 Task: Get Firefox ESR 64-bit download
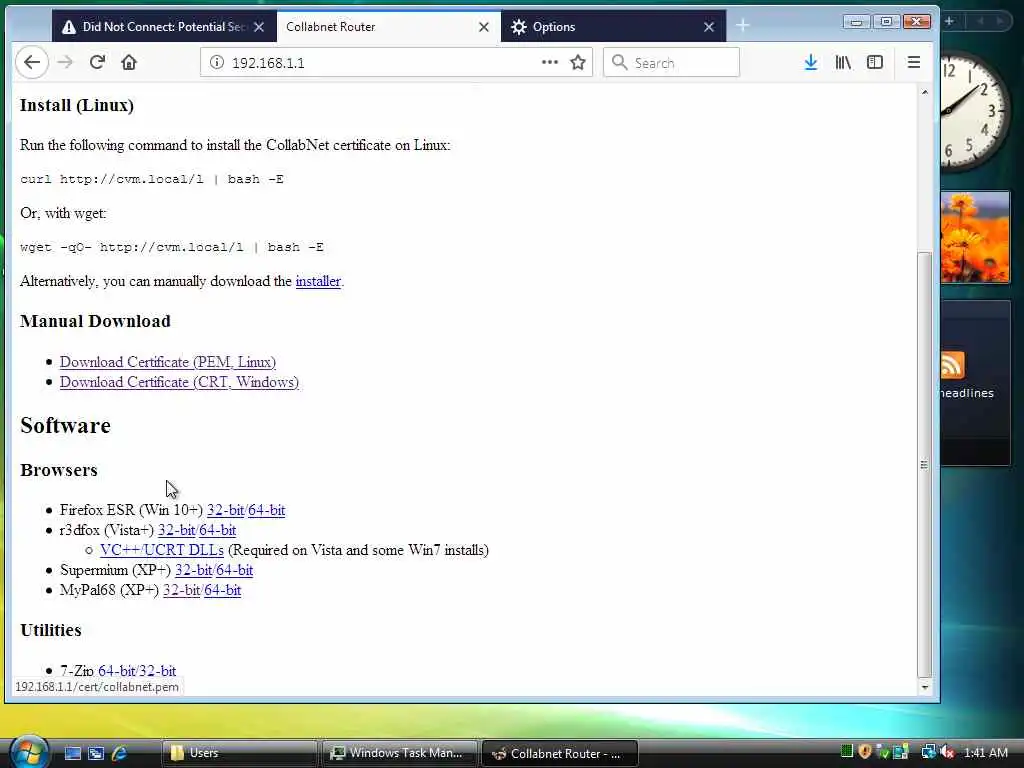pyautogui.click(x=266, y=510)
